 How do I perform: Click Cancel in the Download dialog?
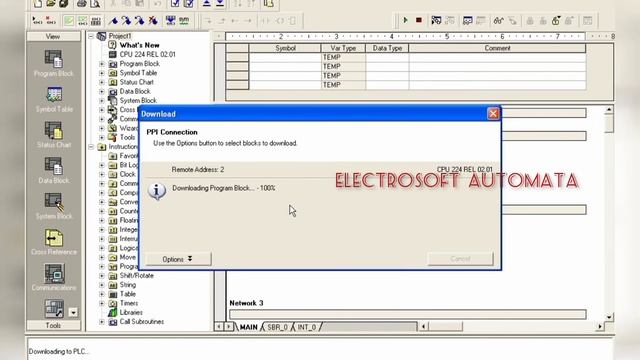tap(460, 259)
